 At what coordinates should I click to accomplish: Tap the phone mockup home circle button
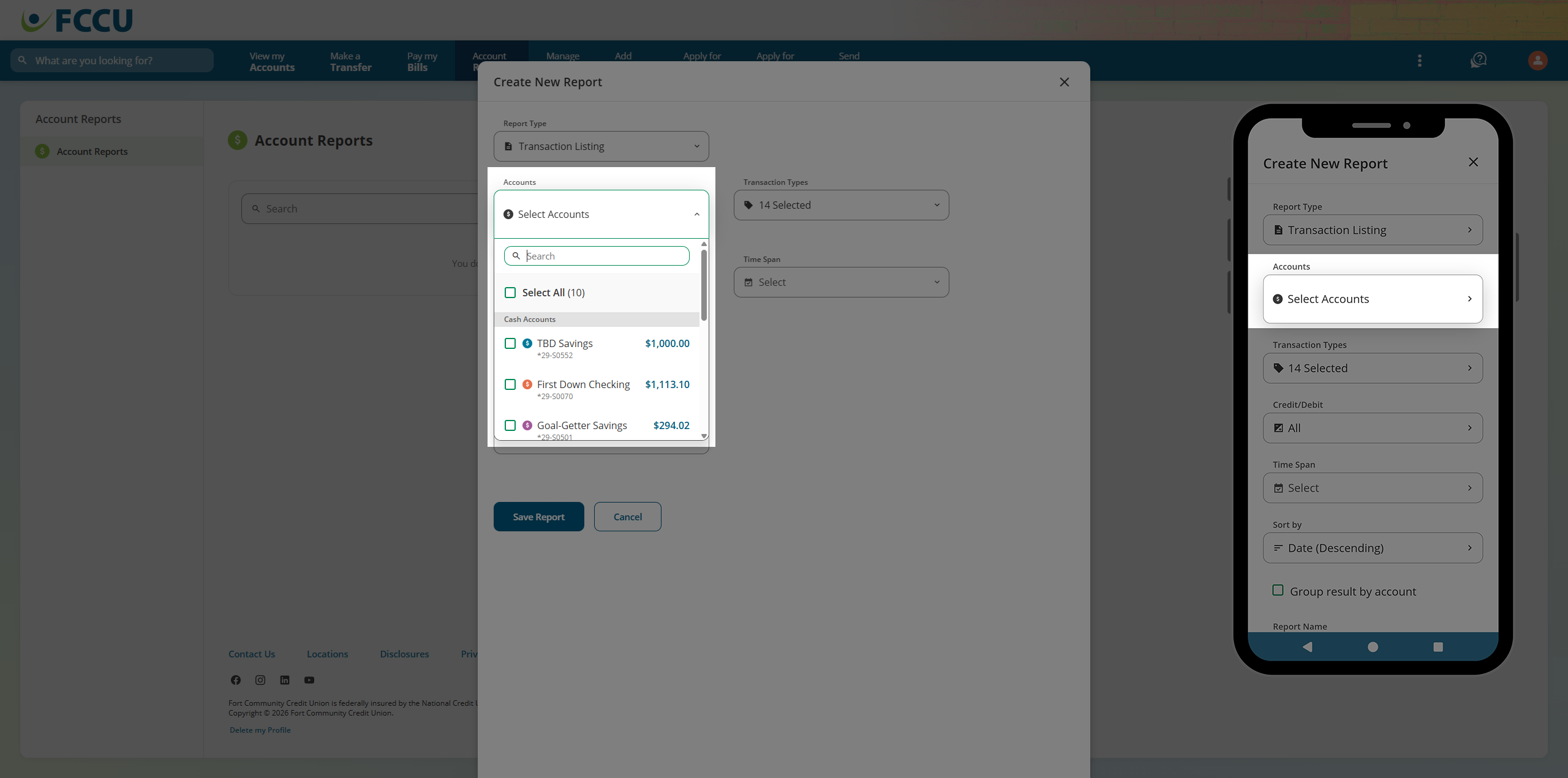[1373, 647]
